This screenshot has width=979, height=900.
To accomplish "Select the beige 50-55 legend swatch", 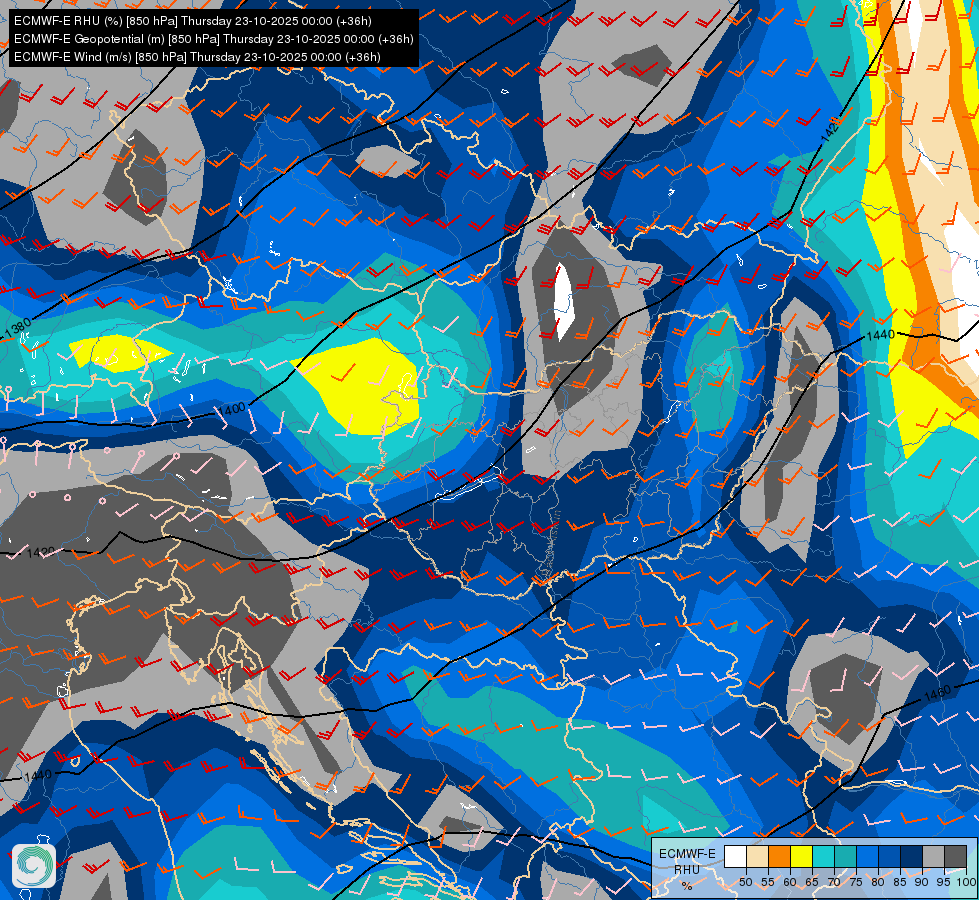I will tap(757, 856).
